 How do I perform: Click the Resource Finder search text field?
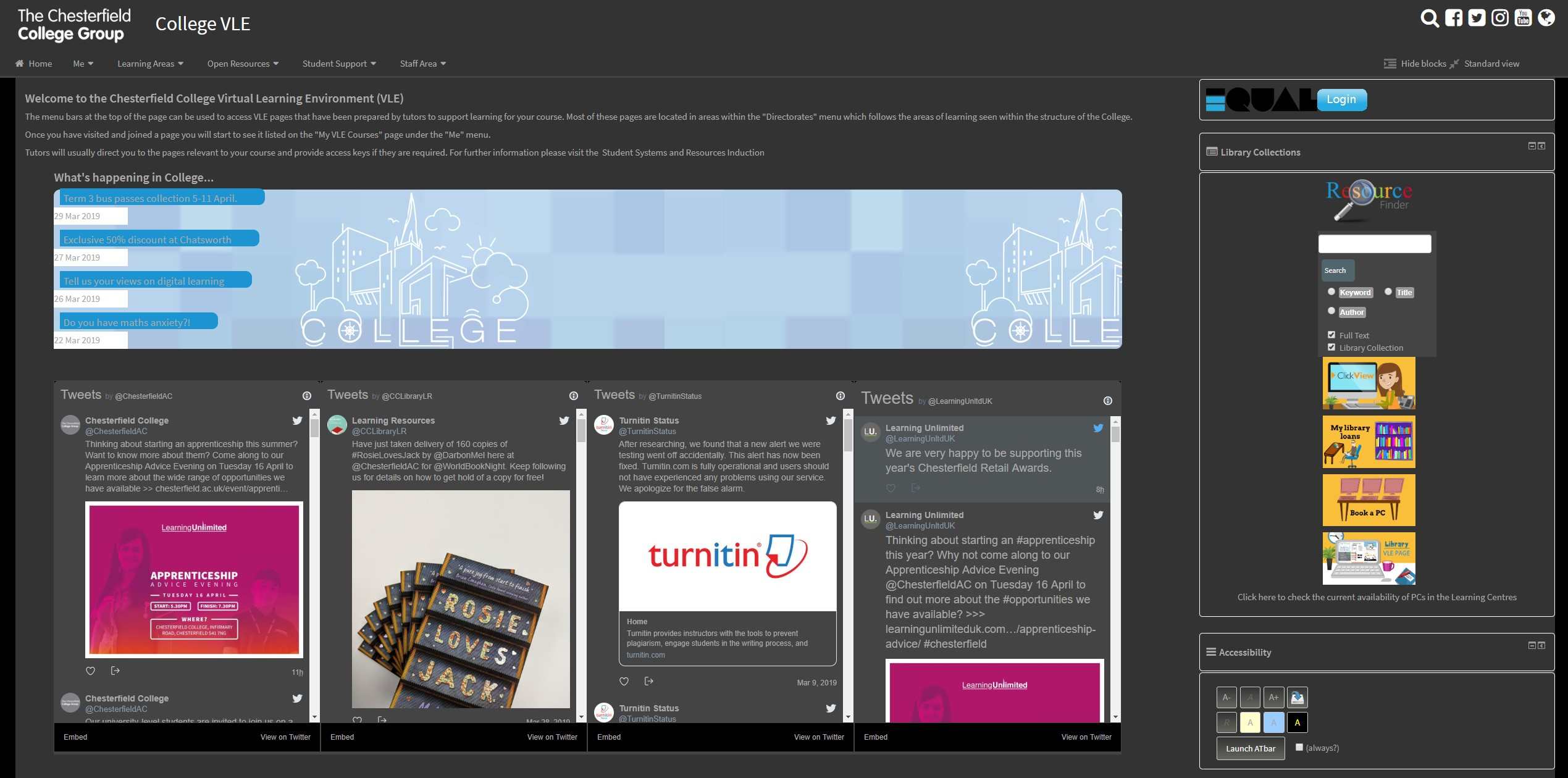(x=1374, y=244)
